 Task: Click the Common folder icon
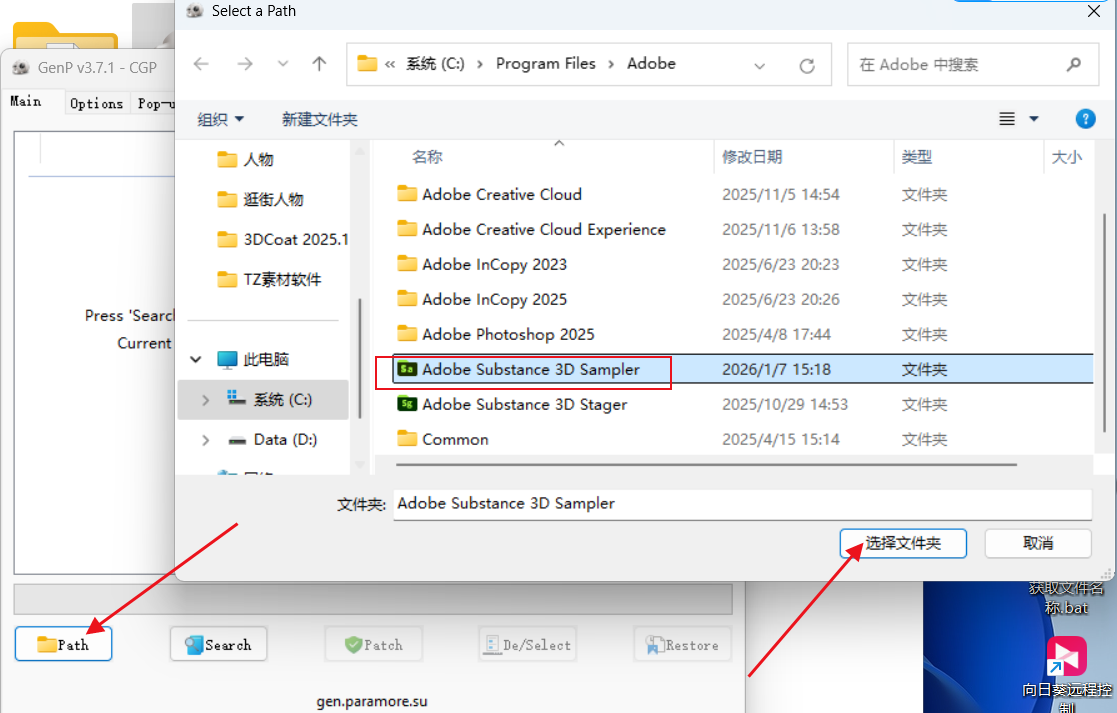tap(407, 438)
